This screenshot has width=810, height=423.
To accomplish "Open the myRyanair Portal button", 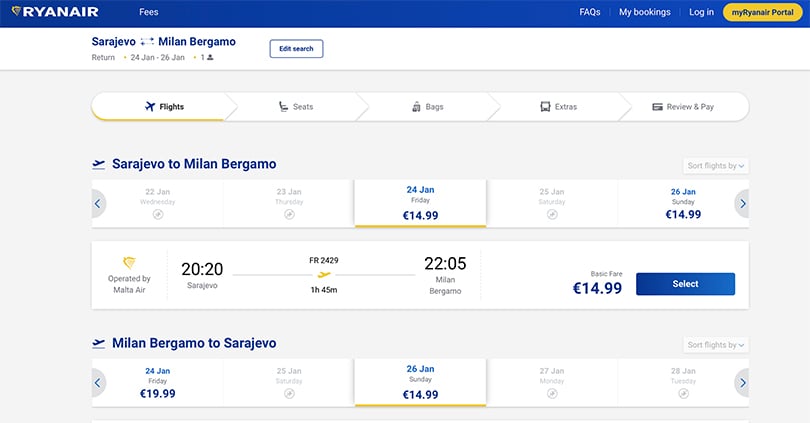I will coord(762,12).
